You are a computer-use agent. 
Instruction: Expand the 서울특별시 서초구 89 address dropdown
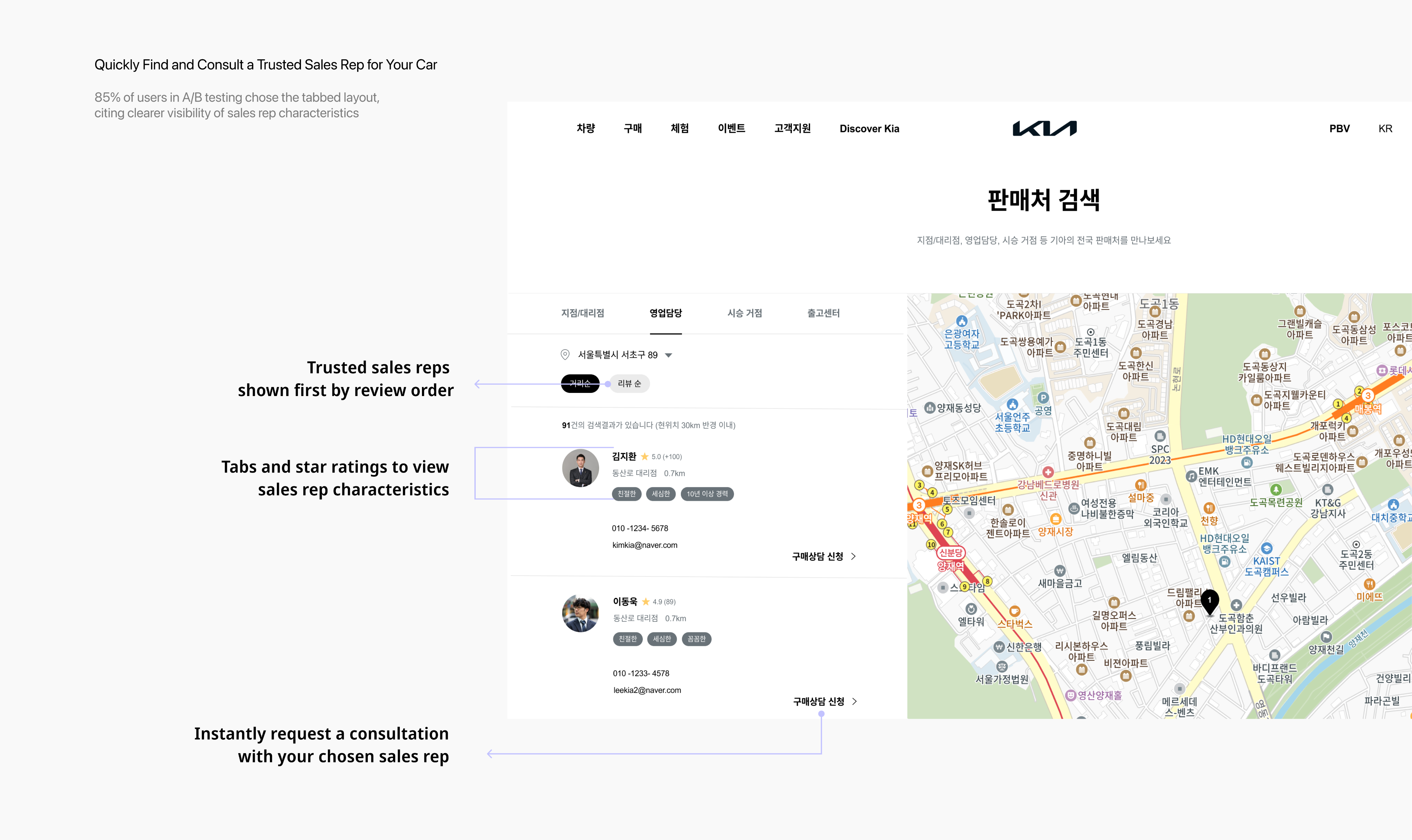(668, 355)
